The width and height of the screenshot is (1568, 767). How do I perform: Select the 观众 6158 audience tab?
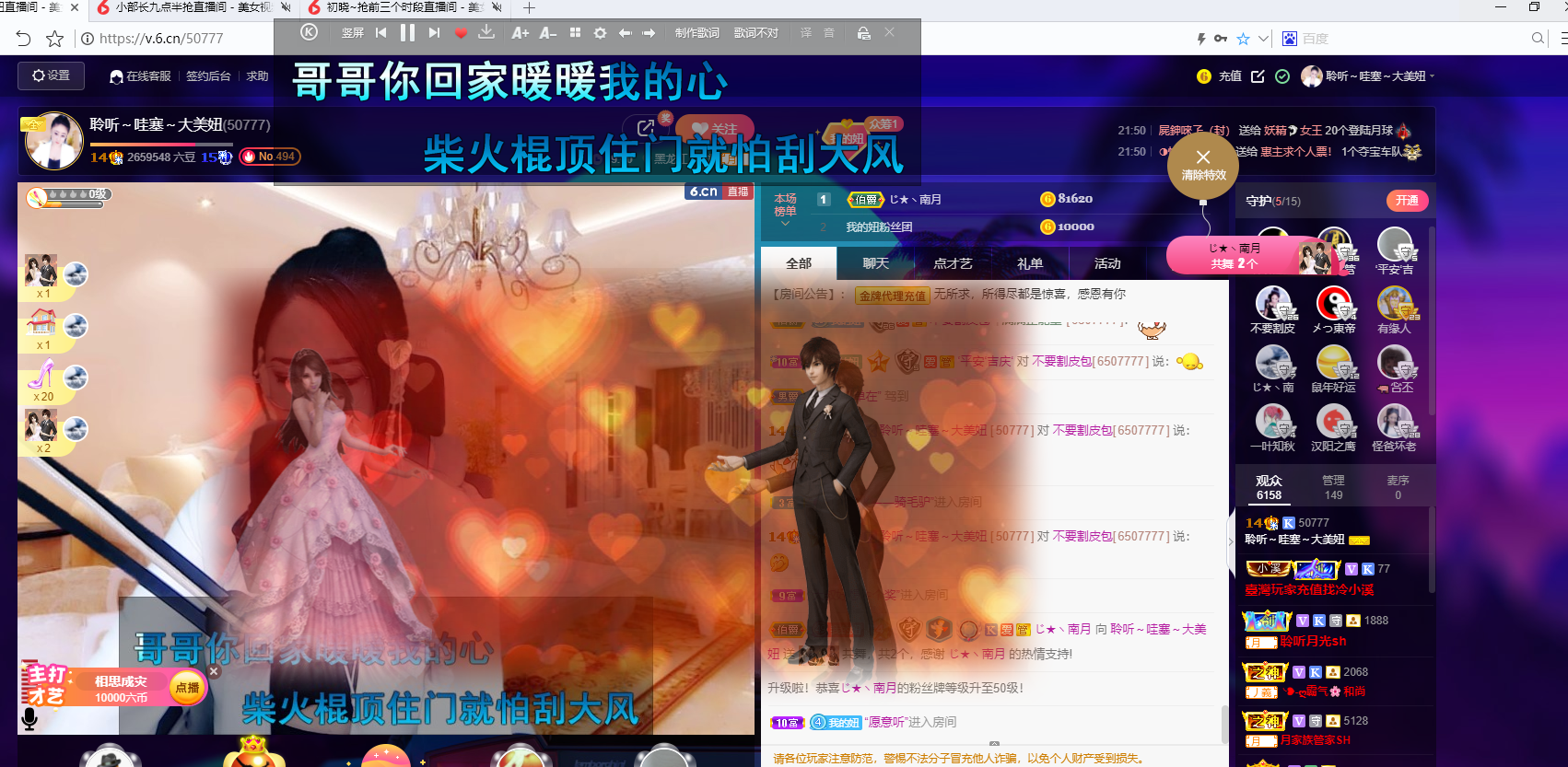click(1269, 487)
